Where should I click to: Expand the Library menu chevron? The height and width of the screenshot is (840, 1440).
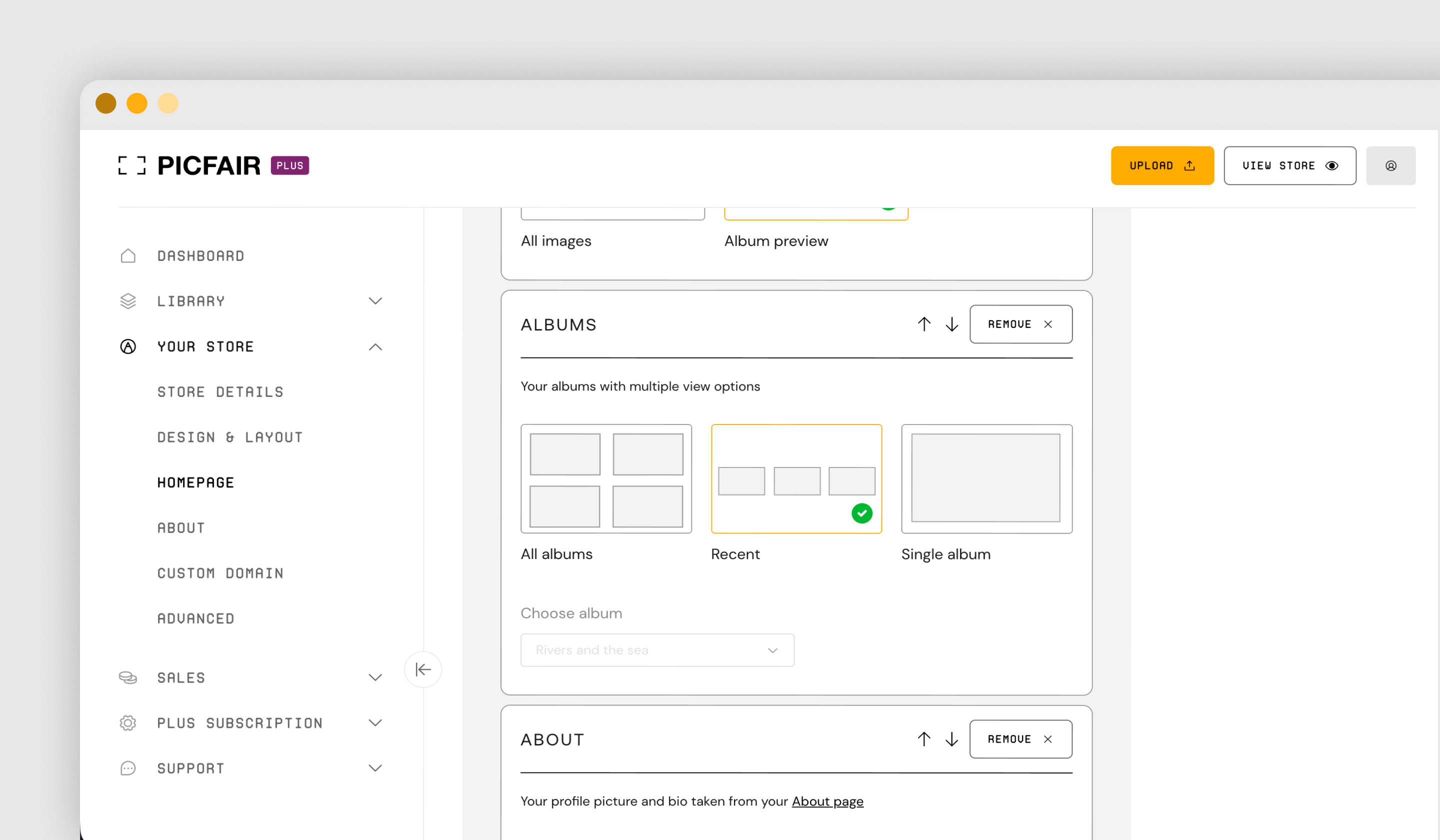[x=375, y=301]
